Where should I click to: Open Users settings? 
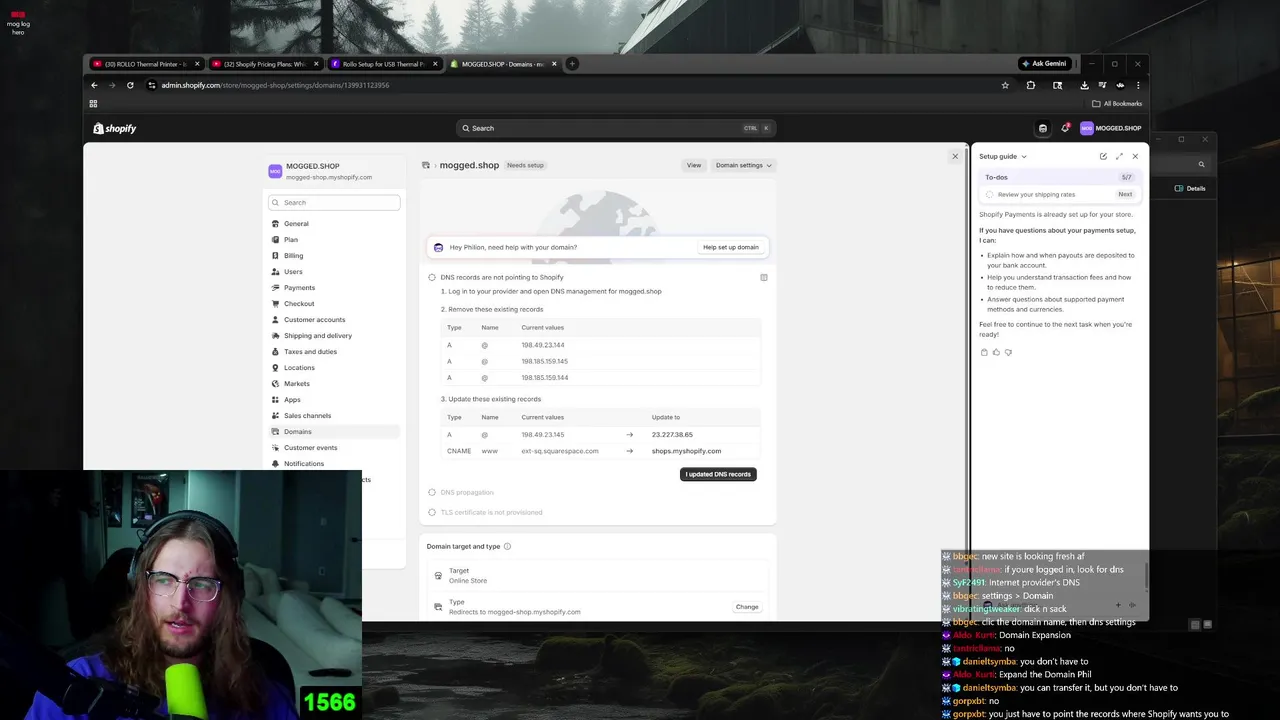(293, 272)
